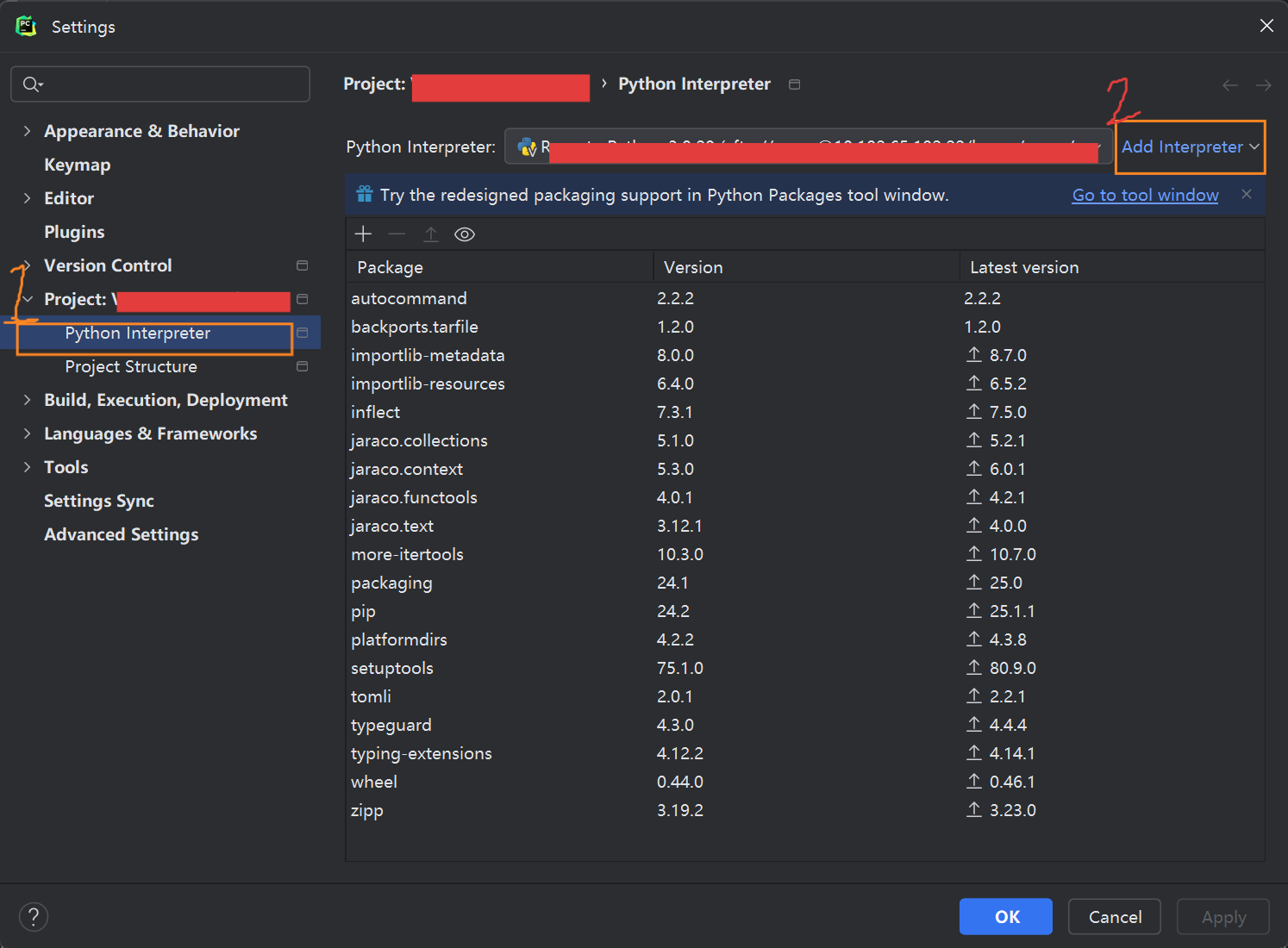Open the Python Interpreter combo box
1288x948 pixels.
click(x=807, y=147)
